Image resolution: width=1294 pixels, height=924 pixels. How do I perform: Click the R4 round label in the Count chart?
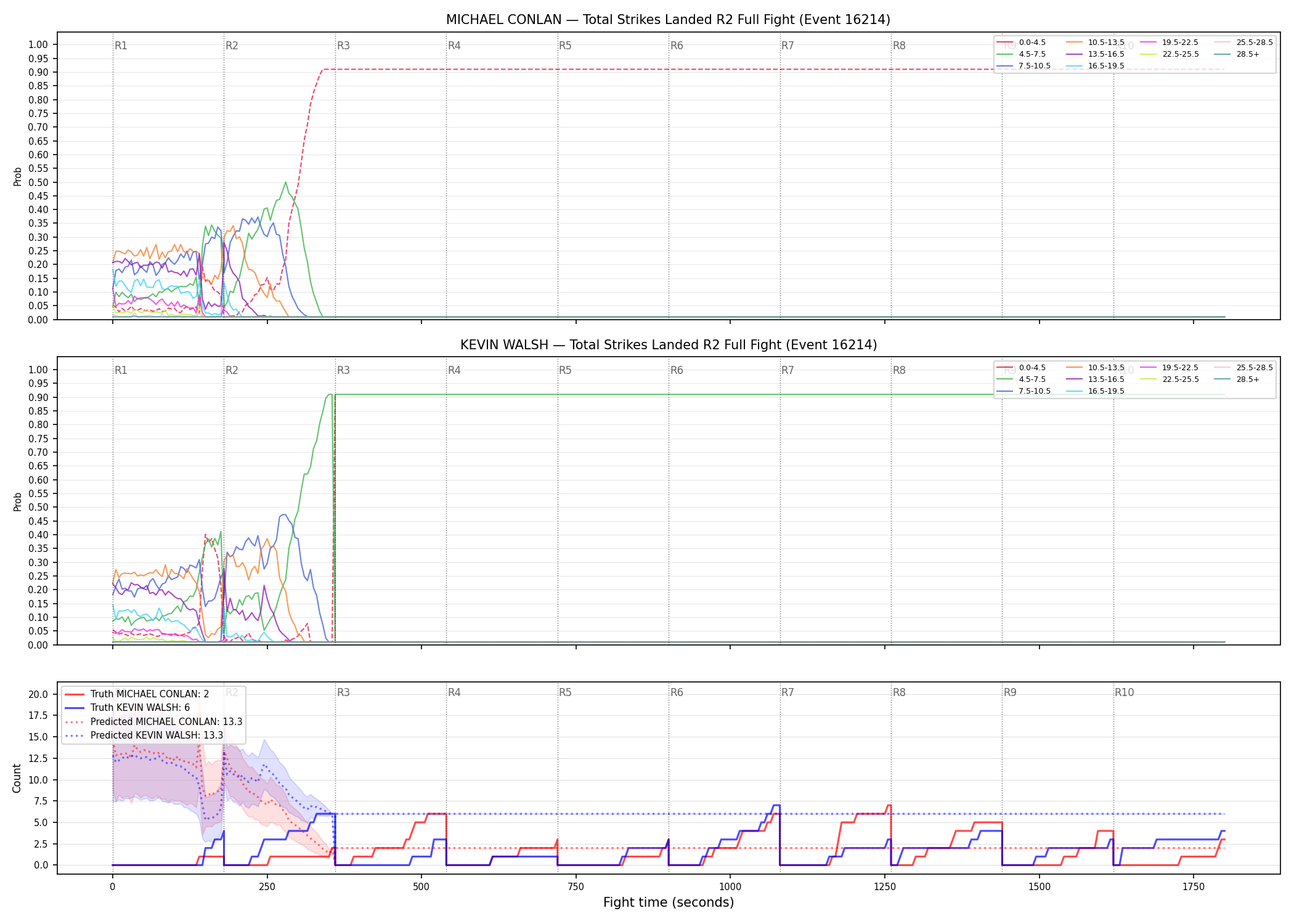454,692
